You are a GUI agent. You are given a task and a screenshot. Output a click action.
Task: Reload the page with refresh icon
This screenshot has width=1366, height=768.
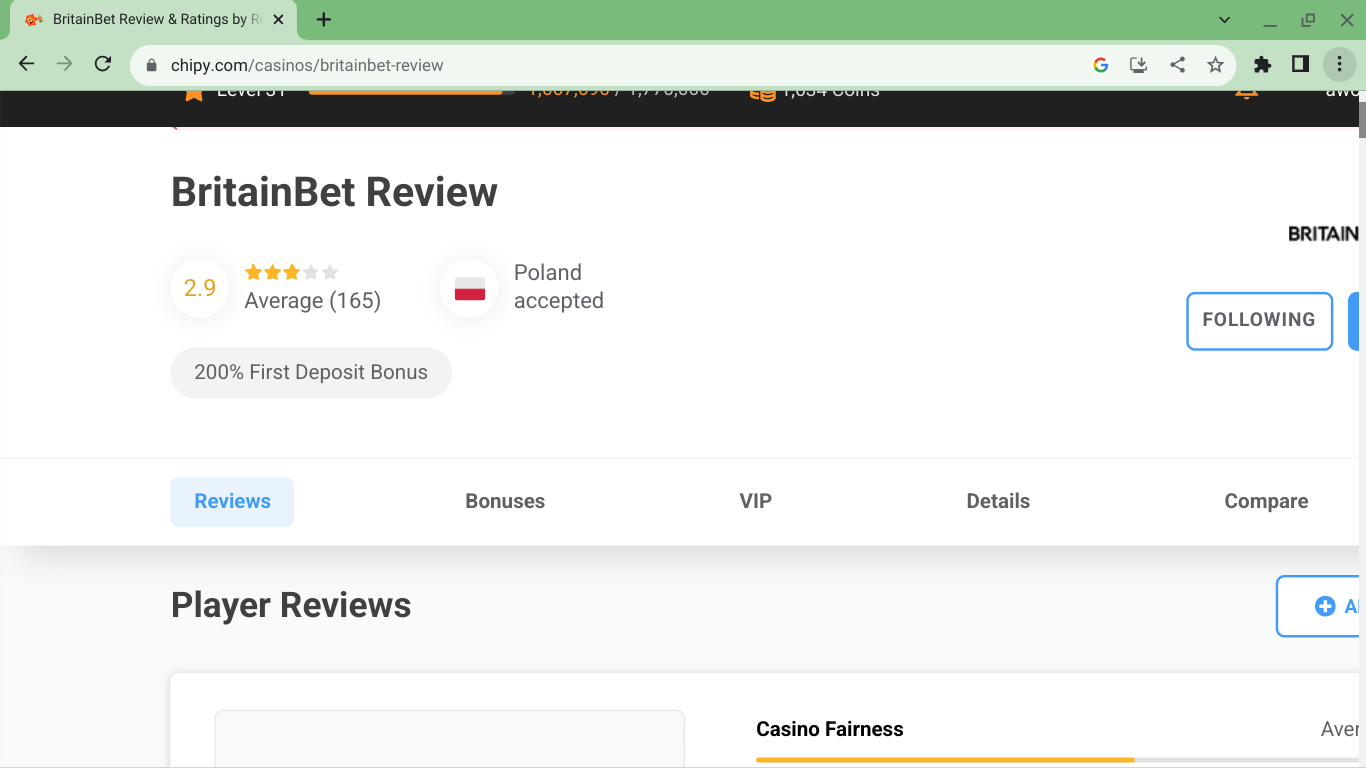pos(102,64)
